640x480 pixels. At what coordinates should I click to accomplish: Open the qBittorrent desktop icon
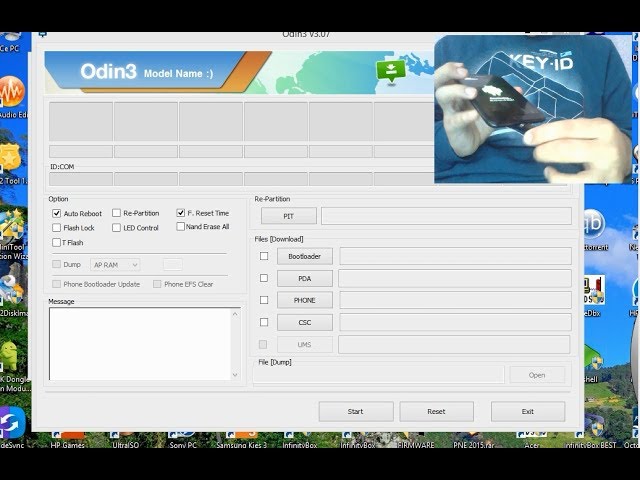tap(593, 224)
